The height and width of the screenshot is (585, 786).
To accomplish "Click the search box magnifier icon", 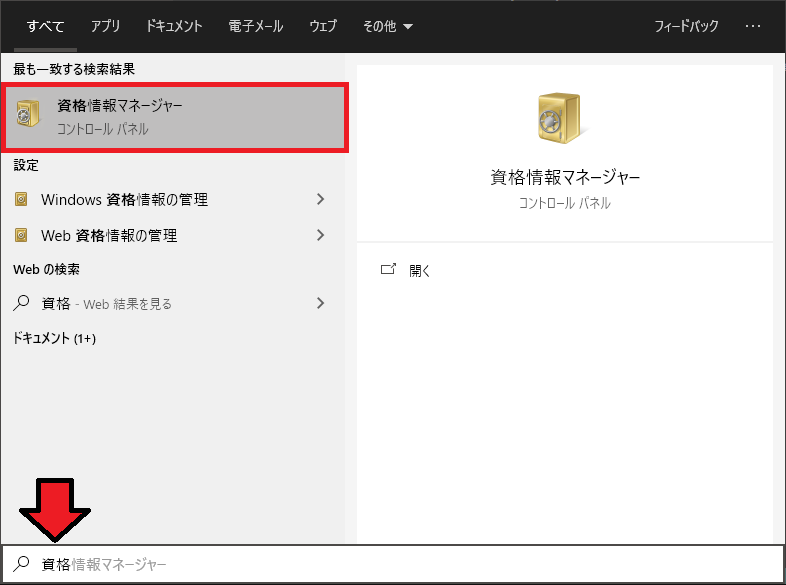I will pos(21,564).
